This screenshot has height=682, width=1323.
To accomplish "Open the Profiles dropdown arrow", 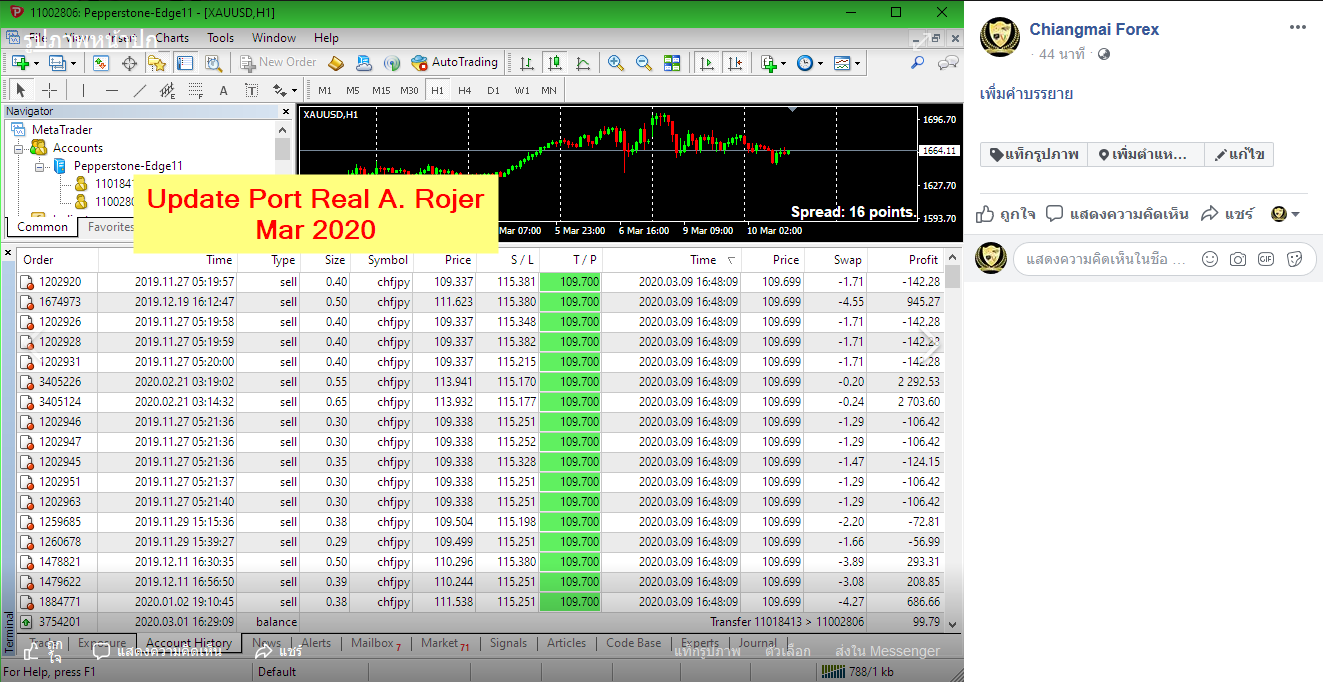I will (73, 63).
